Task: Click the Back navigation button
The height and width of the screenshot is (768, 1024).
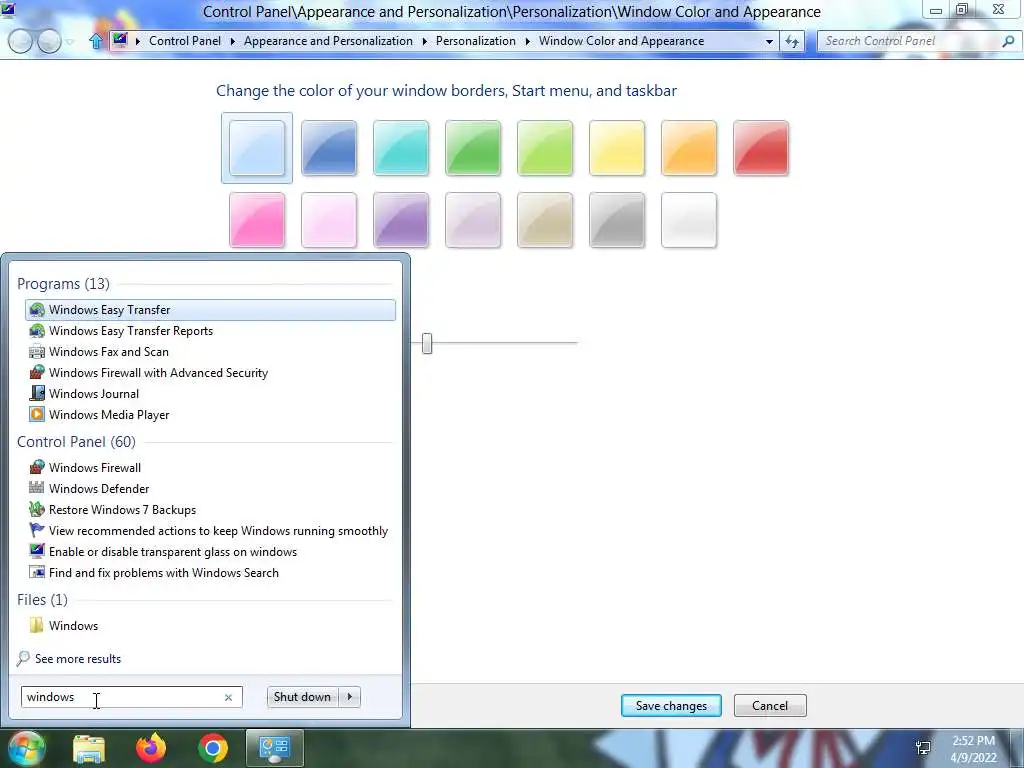Action: click(20, 41)
